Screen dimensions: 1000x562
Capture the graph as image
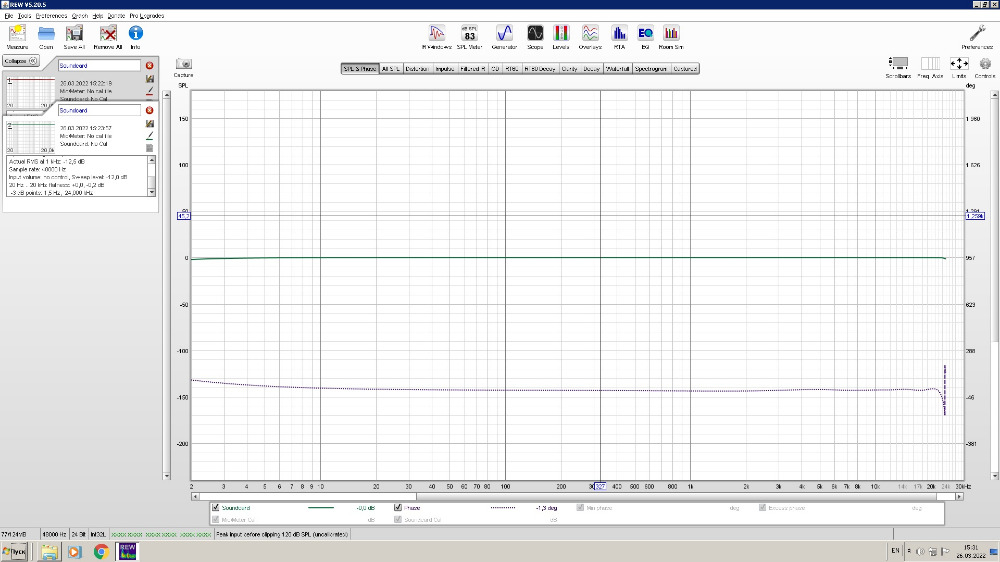(184, 66)
